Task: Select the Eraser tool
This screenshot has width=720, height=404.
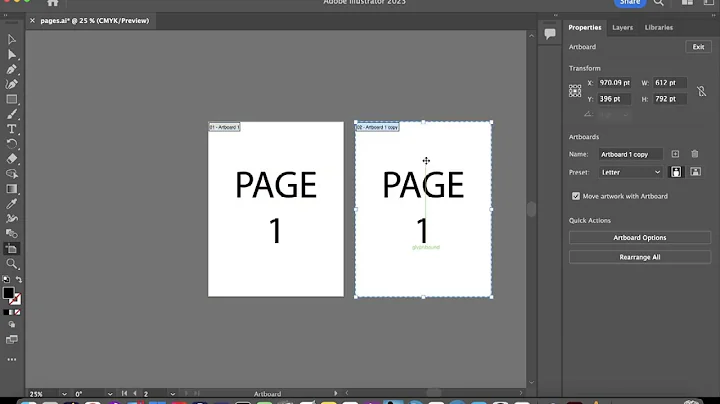Action: click(11, 159)
